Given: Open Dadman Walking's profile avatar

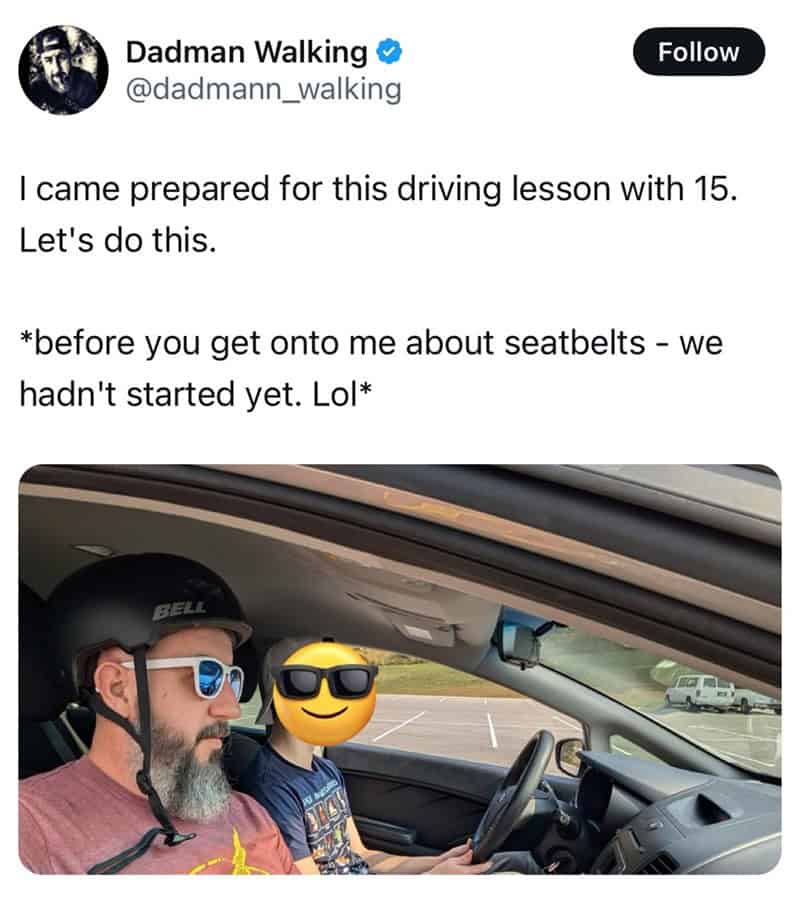Looking at the screenshot, I should pyautogui.click(x=63, y=70).
